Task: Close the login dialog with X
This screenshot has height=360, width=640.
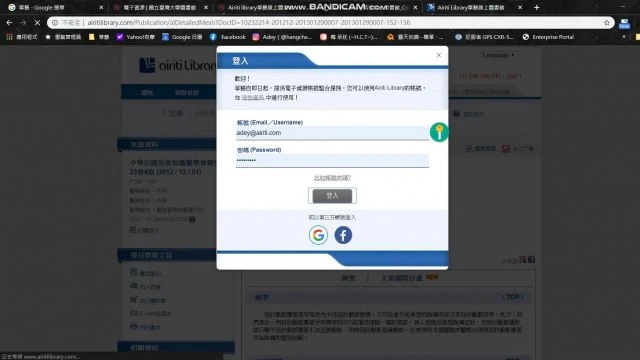Action: coord(439,55)
